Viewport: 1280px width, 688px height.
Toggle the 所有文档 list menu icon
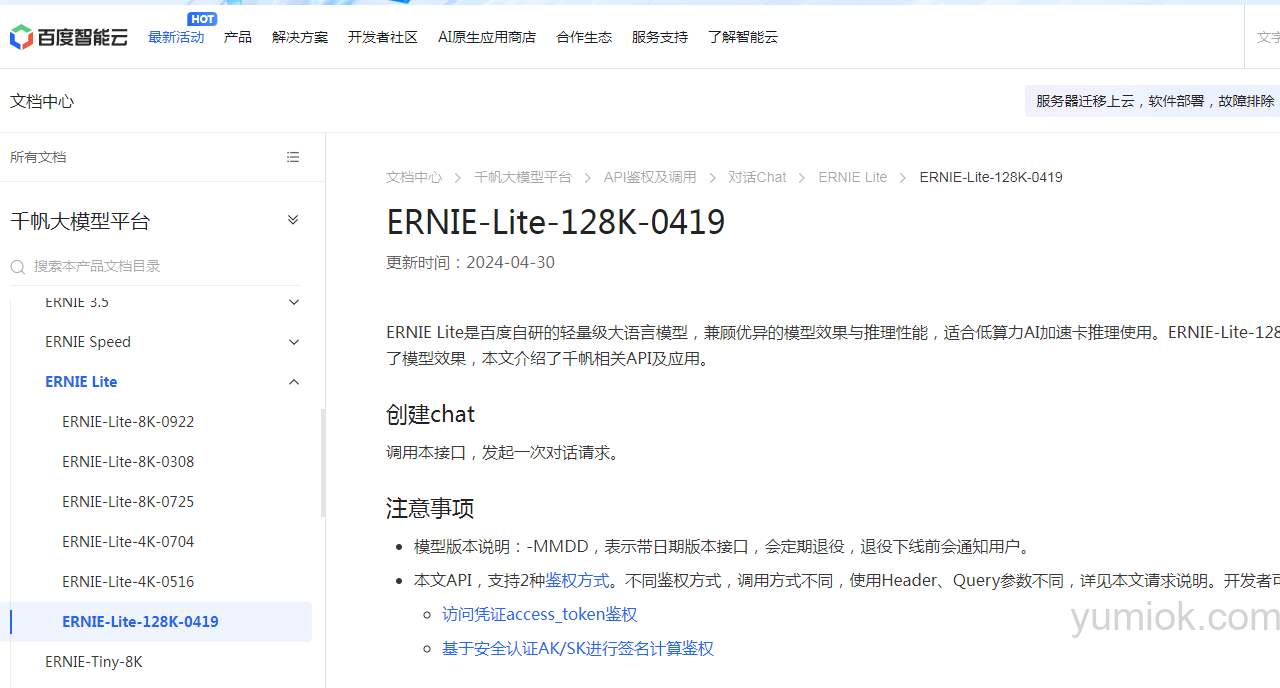tap(293, 157)
